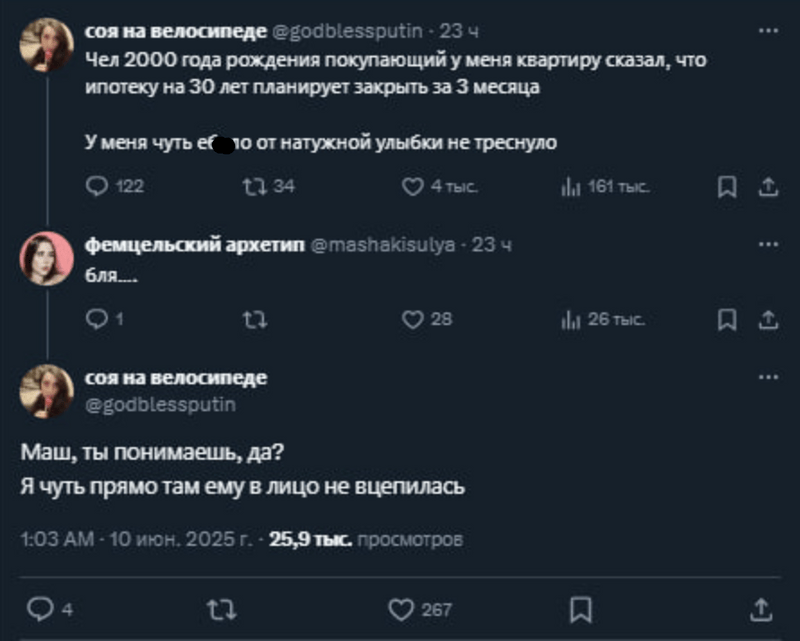This screenshot has width=800, height=641.
Task: View analytics showing 161 тыс. views
Action: pos(568,186)
